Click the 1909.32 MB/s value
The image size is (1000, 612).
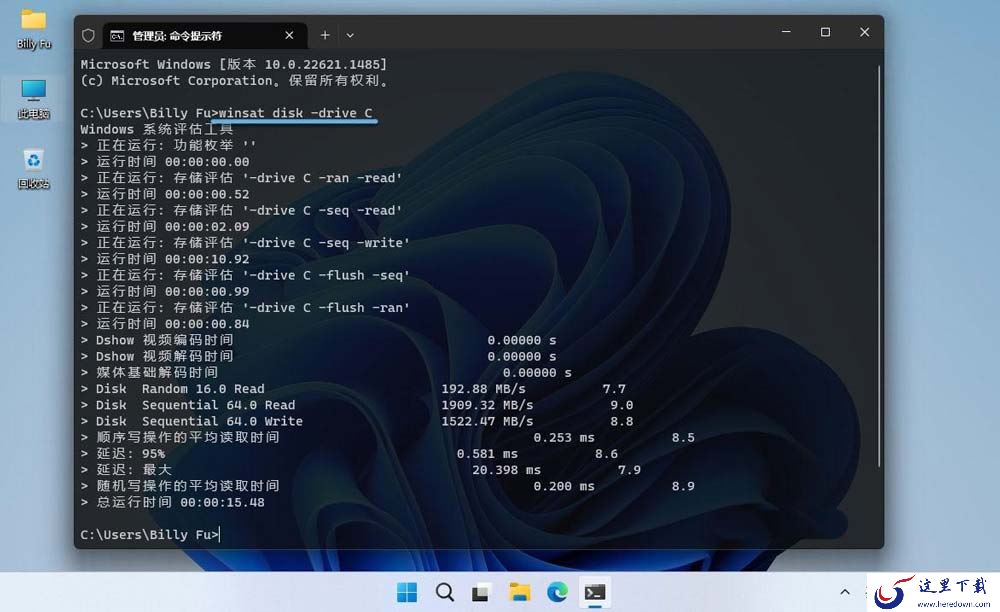click(487, 405)
